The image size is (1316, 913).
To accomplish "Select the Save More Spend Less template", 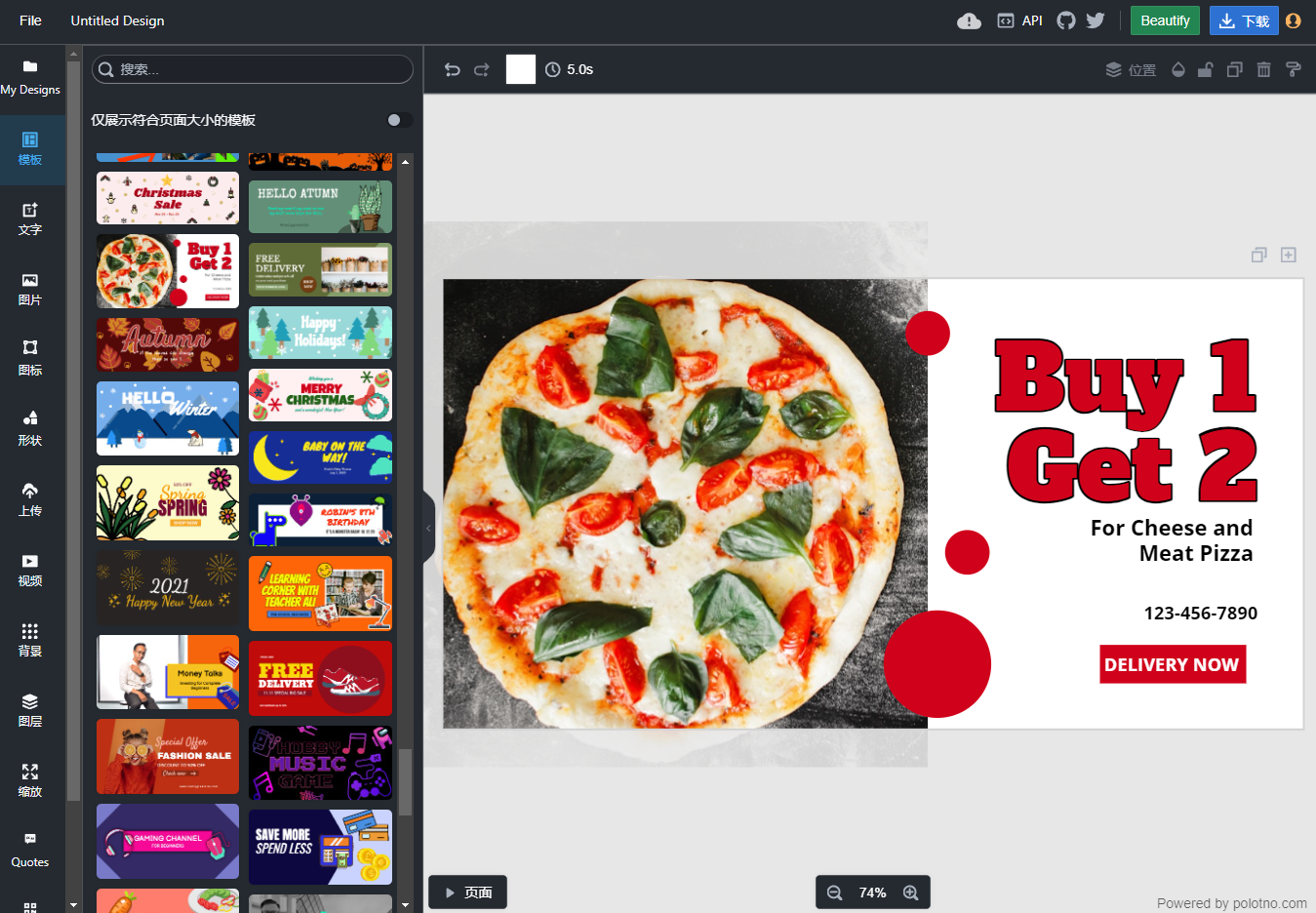I will tap(320, 847).
